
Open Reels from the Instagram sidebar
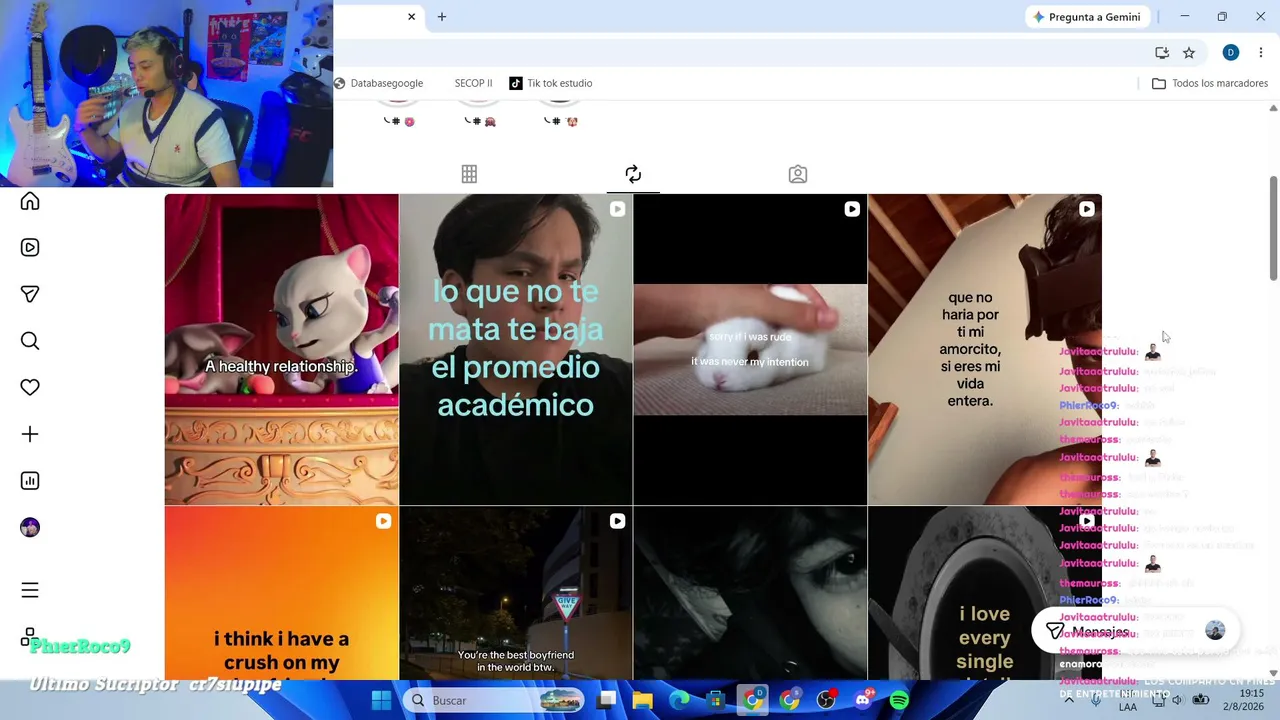tap(30, 248)
